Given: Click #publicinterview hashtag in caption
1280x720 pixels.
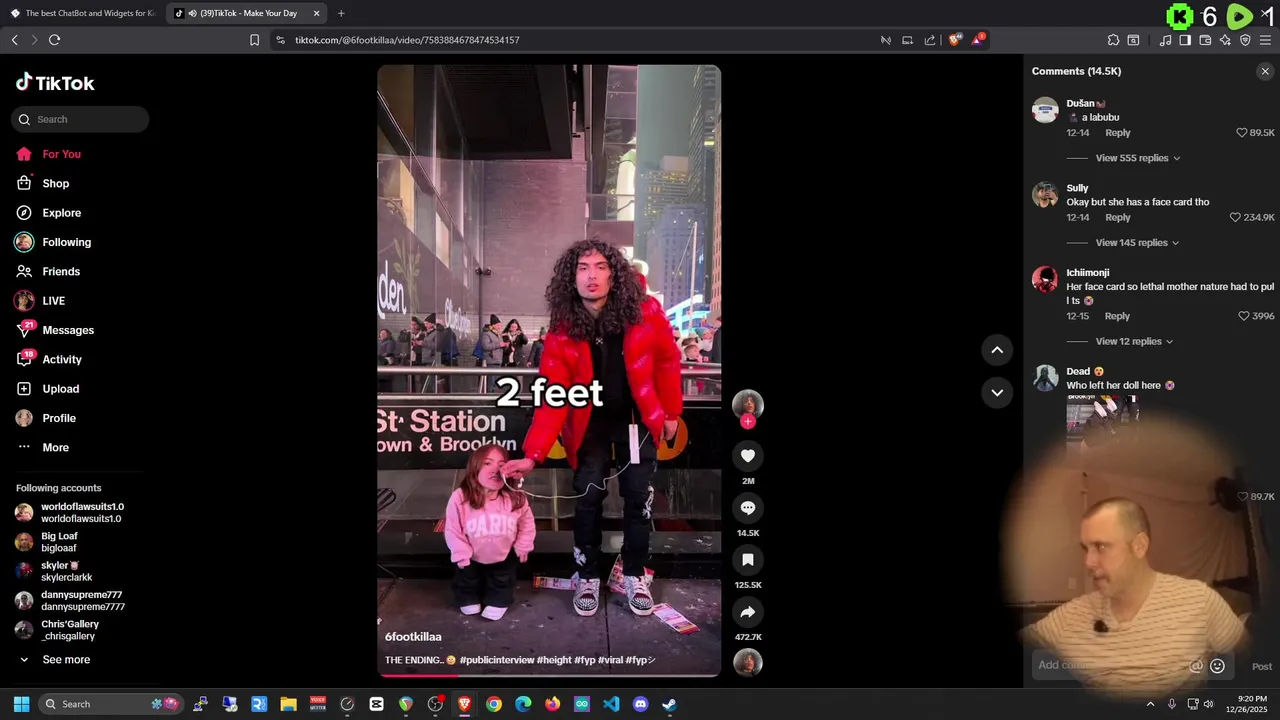Looking at the screenshot, I should [x=497, y=660].
